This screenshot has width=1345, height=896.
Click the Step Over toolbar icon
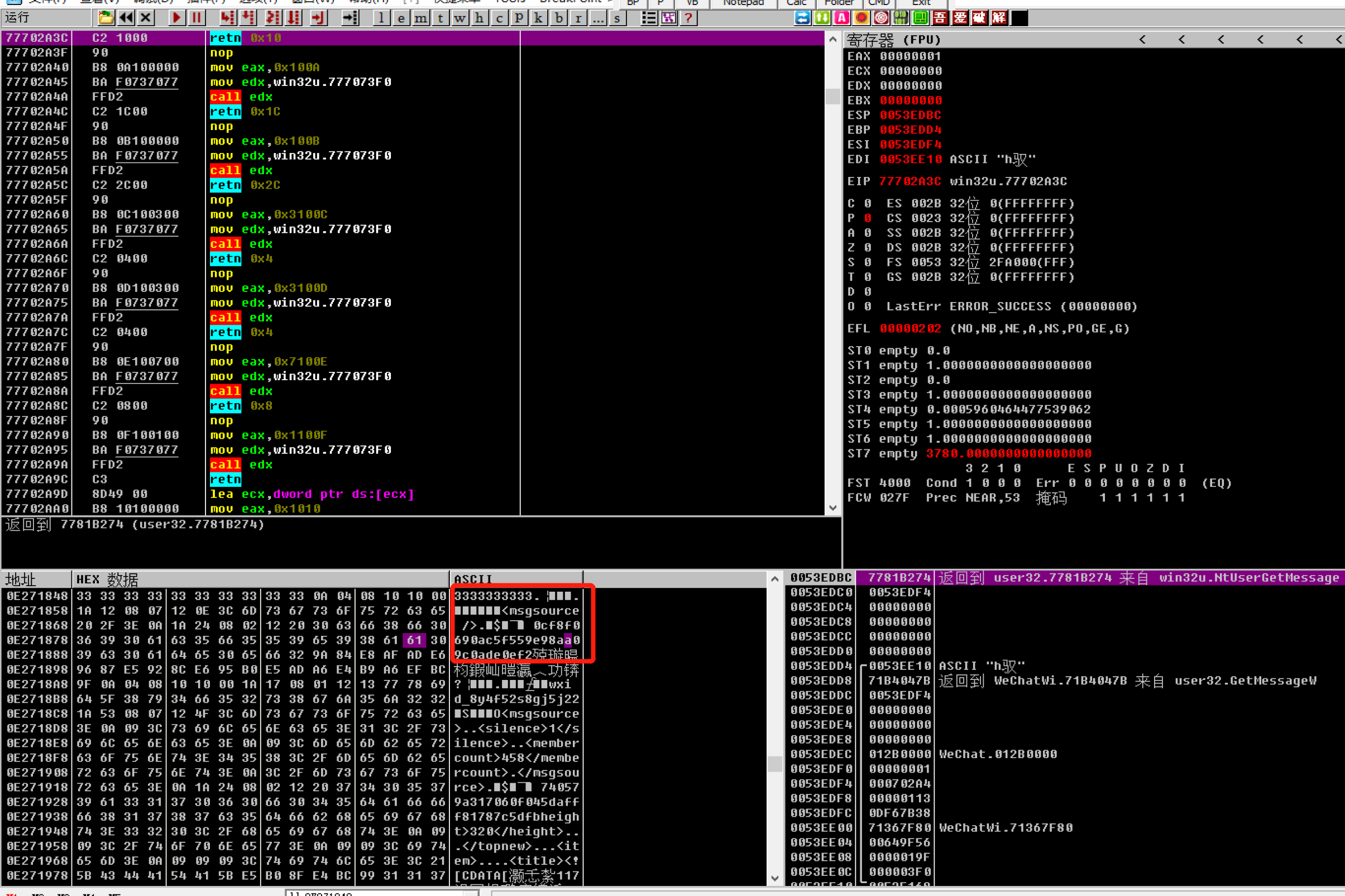tap(248, 18)
